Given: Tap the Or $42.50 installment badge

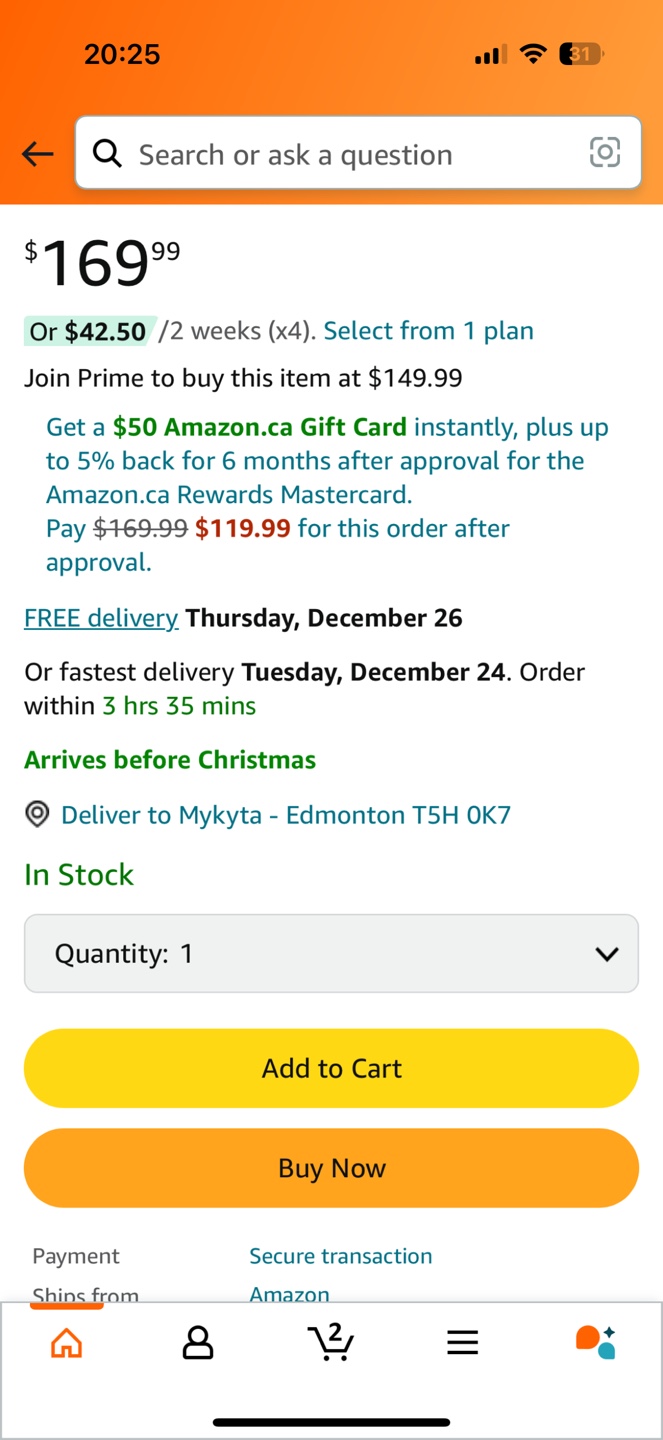Looking at the screenshot, I should pyautogui.click(x=87, y=331).
